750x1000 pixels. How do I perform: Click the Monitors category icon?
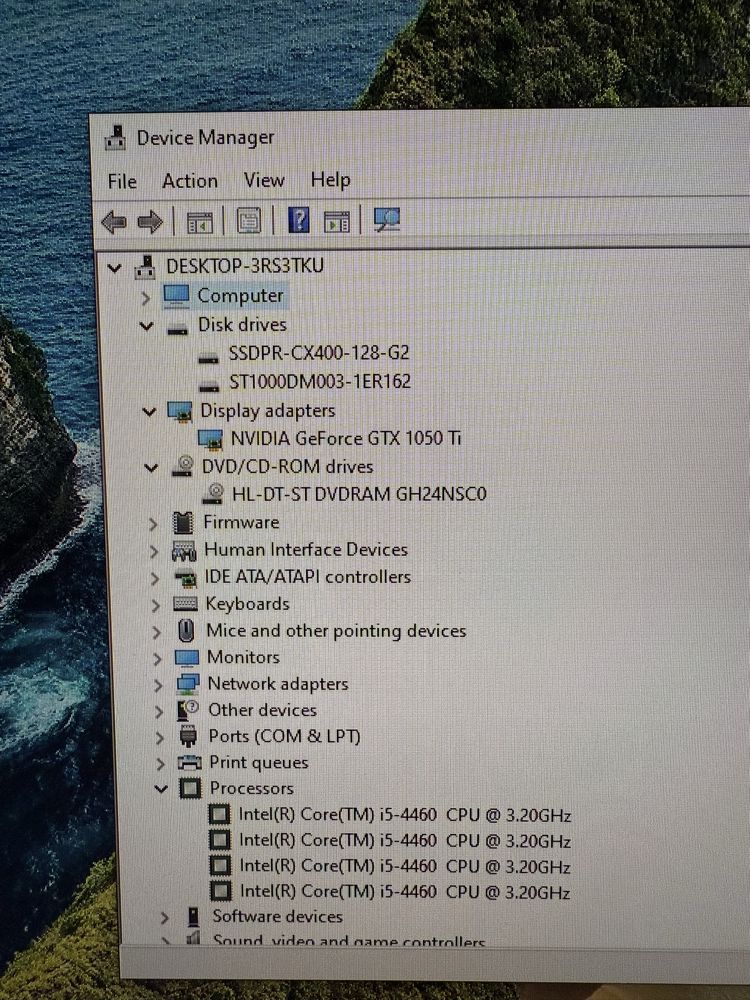click(187, 658)
